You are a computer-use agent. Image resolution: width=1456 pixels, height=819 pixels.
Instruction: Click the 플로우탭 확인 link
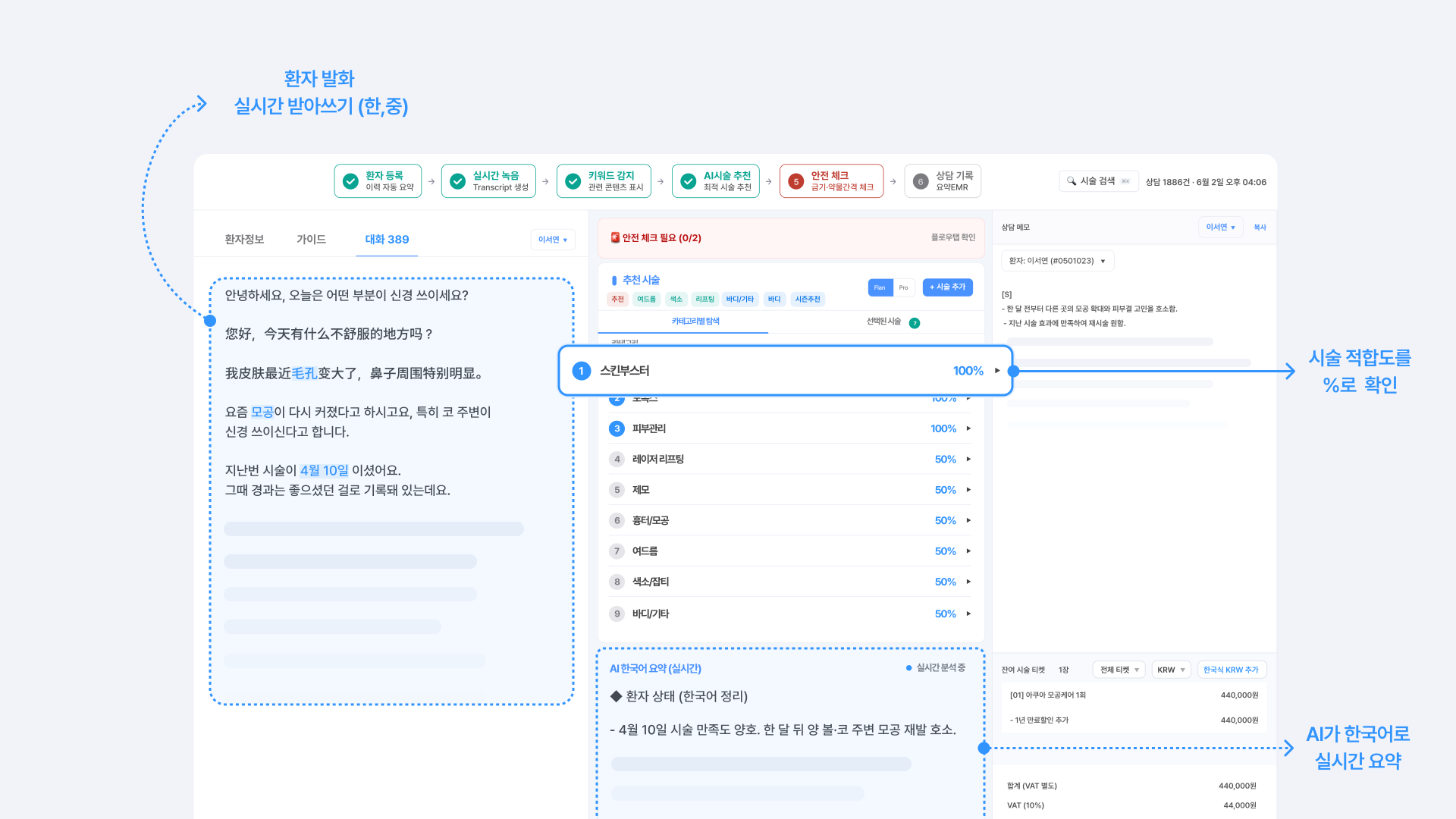pos(953,237)
